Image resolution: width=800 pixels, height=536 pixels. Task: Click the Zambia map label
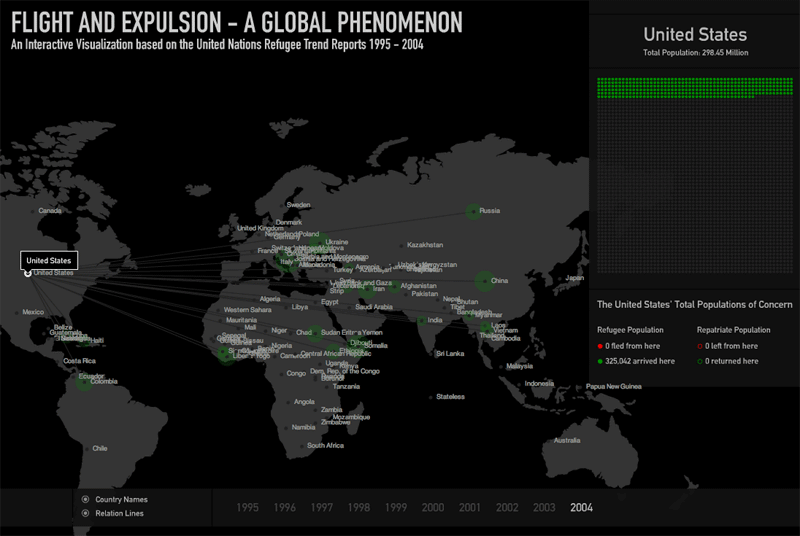pyautogui.click(x=332, y=410)
